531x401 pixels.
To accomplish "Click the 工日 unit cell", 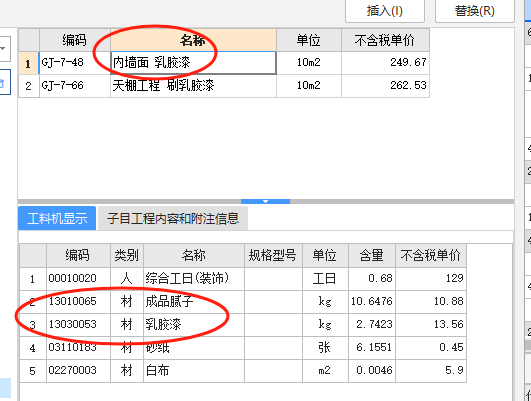I will point(325,279).
